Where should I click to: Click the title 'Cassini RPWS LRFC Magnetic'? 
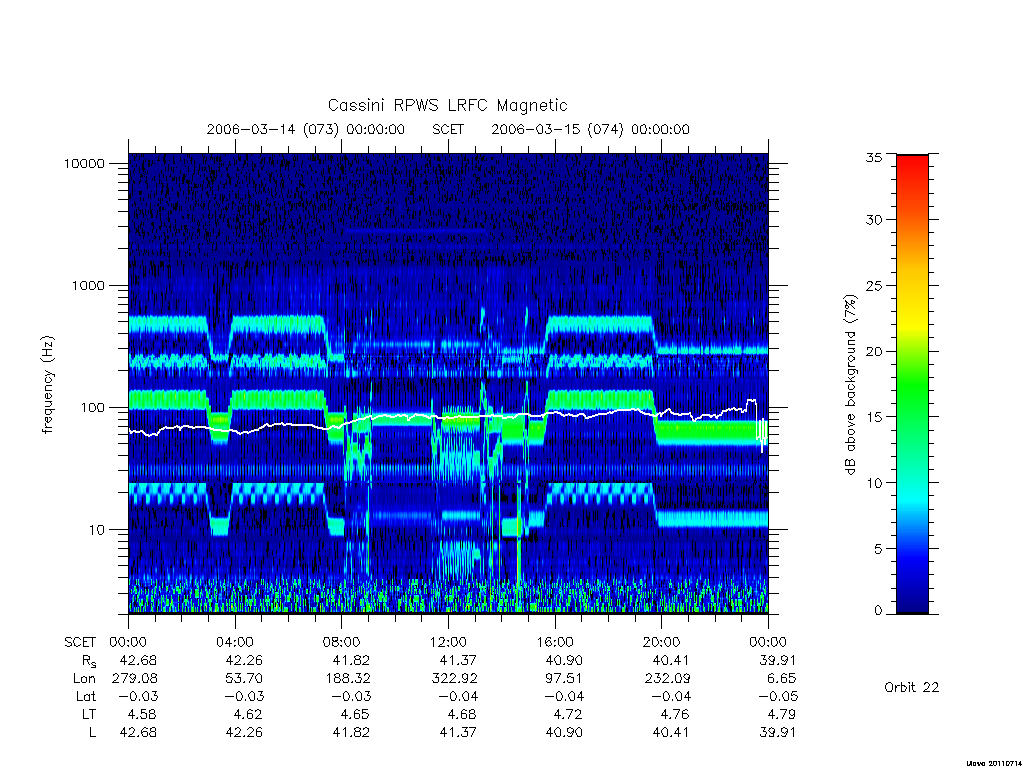pyautogui.click(x=447, y=105)
